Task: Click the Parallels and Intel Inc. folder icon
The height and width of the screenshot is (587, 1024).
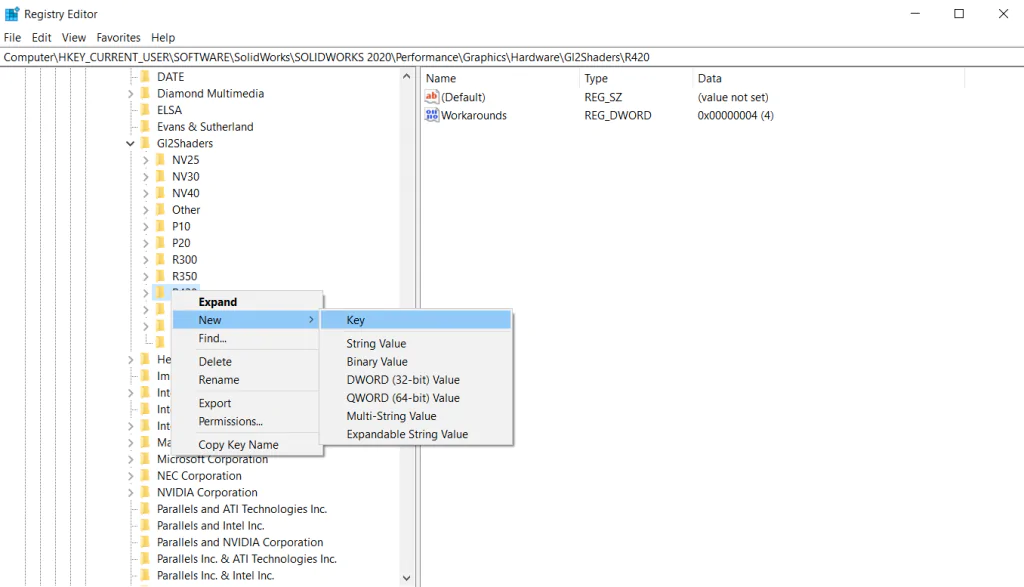Action: click(x=145, y=526)
